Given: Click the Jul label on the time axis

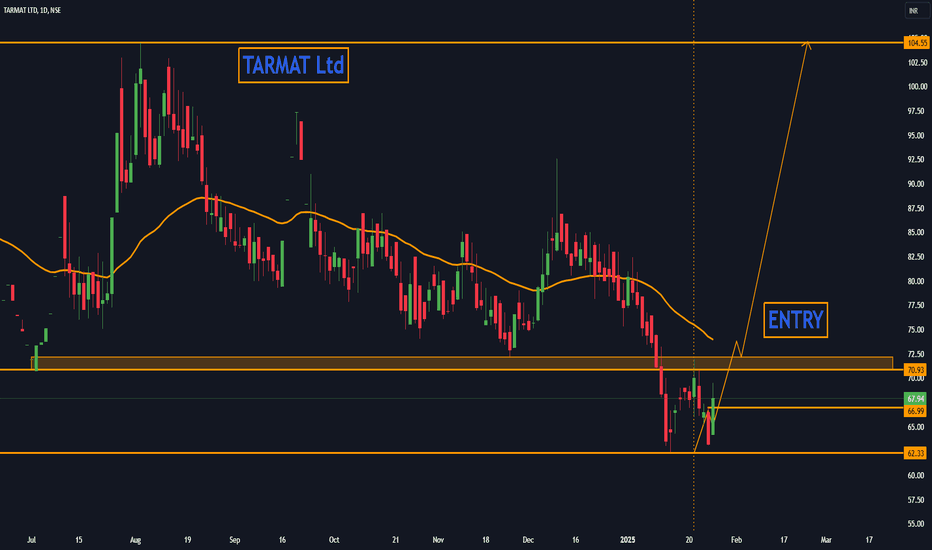Looking at the screenshot, I should coord(32,540).
